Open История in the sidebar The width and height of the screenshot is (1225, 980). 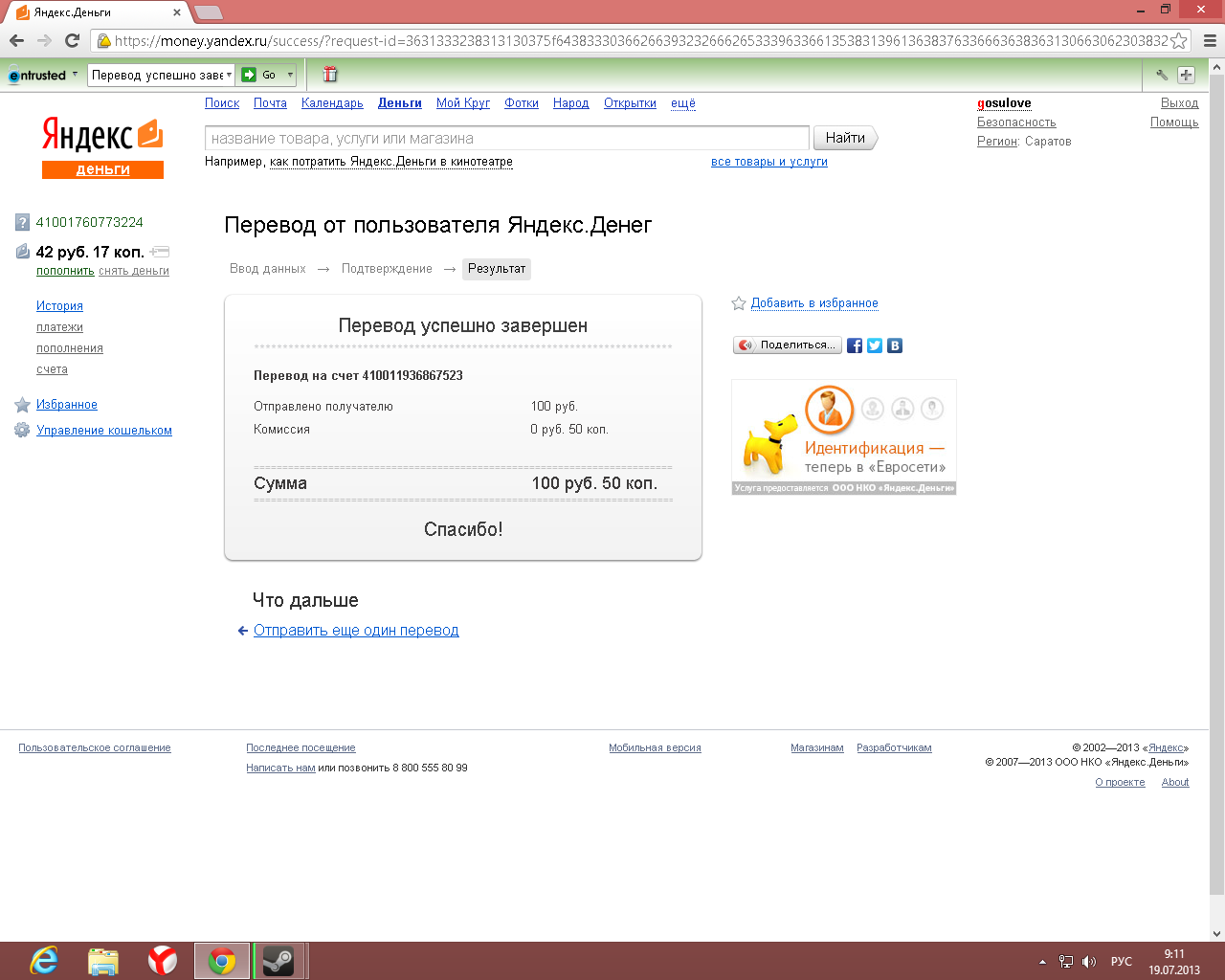59,306
